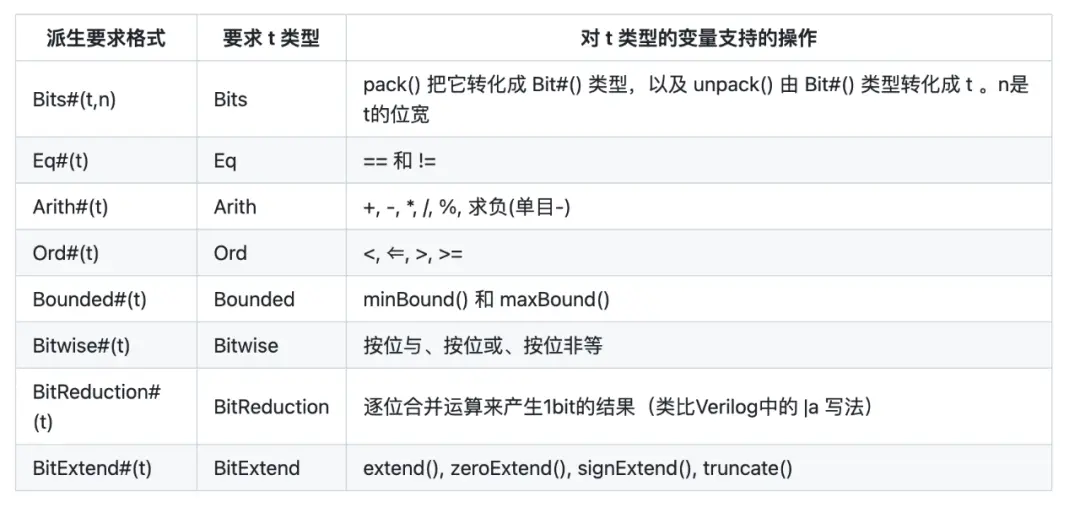This screenshot has width=1080, height=513.
Task: Click the 按位与、按位或、按位非等 cell
Action: [x=483, y=346]
